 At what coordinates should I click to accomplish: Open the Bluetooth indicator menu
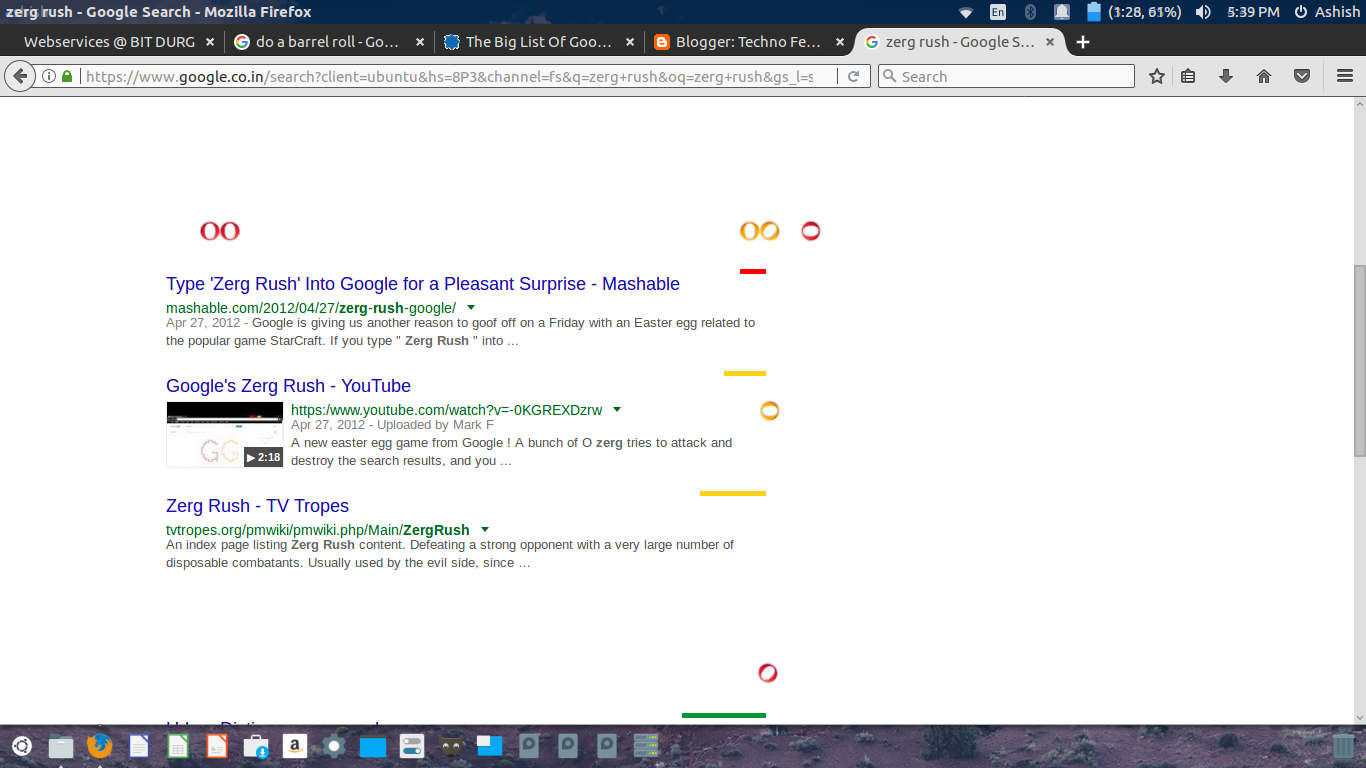click(1030, 12)
